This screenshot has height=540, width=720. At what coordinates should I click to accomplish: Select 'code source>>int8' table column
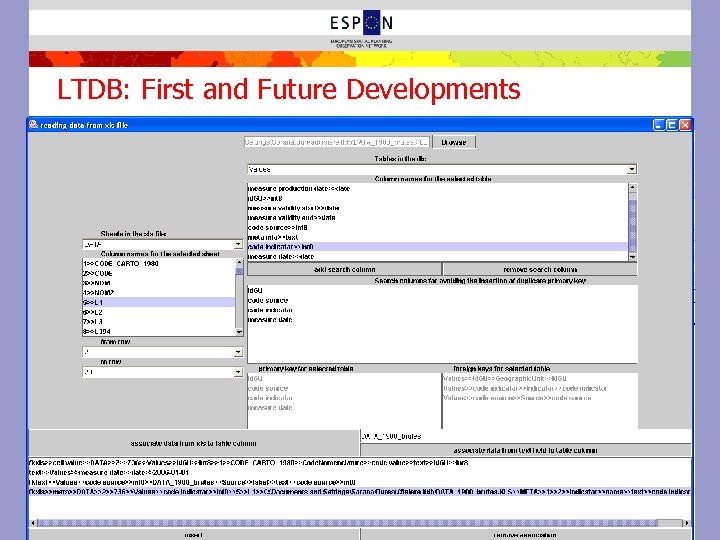pyautogui.click(x=438, y=227)
